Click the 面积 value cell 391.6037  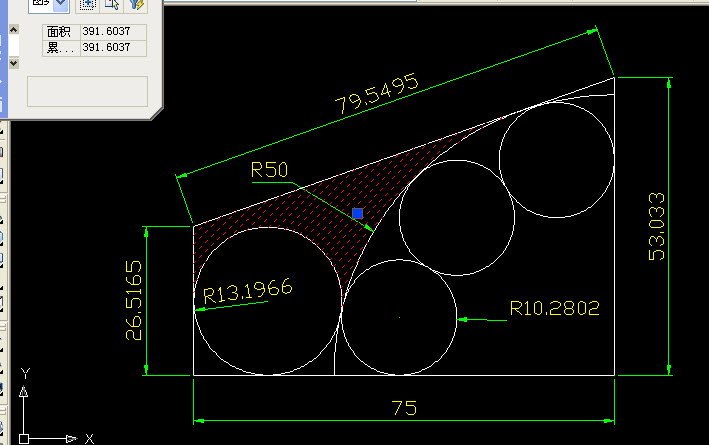[x=113, y=32]
